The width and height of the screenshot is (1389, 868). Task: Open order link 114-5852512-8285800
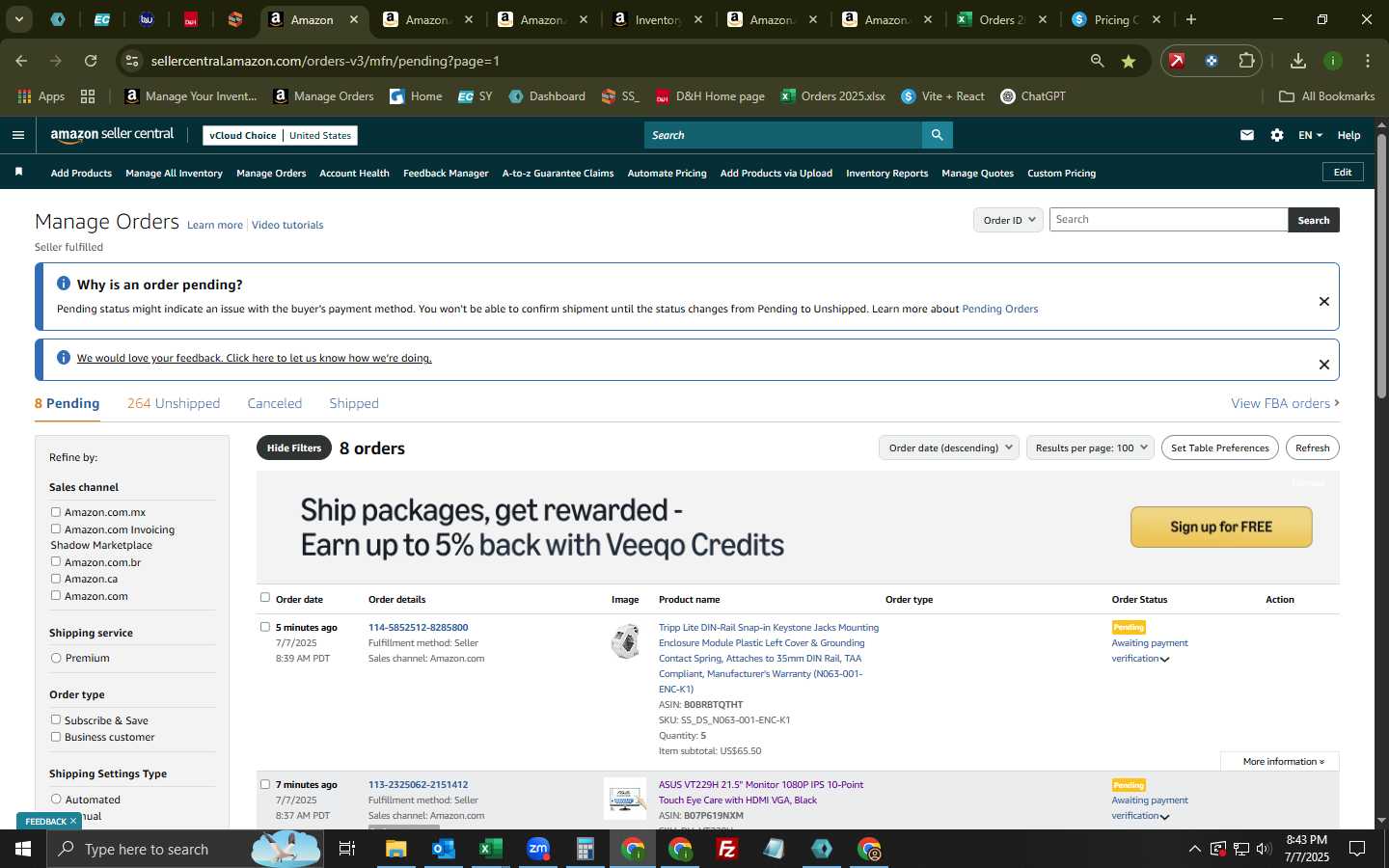418,627
